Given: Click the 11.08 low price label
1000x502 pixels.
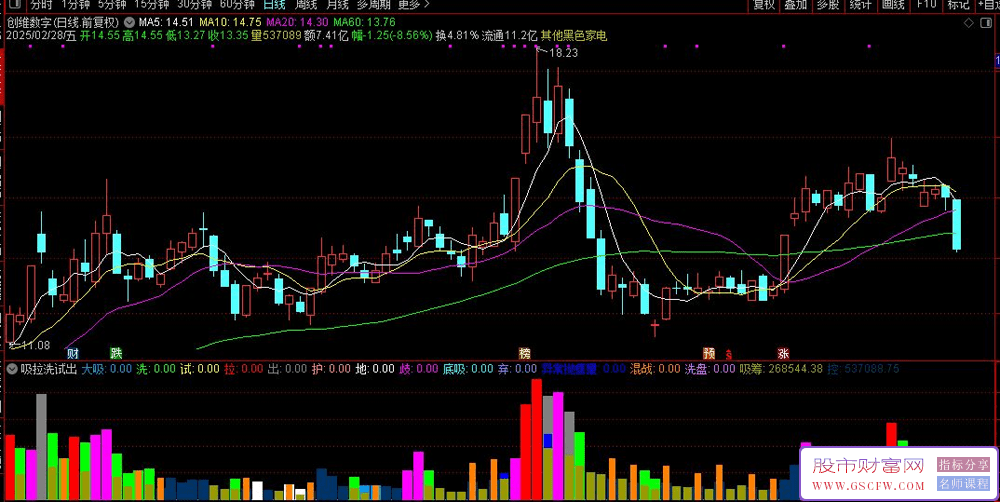Looking at the screenshot, I should point(35,346).
